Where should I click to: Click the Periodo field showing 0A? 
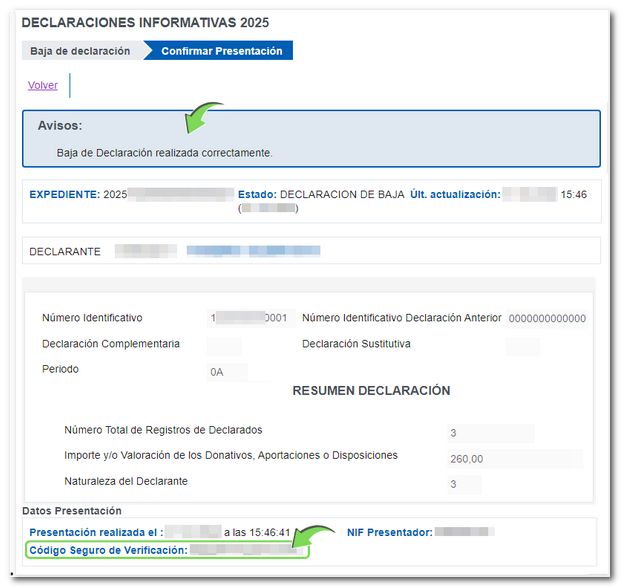226,371
